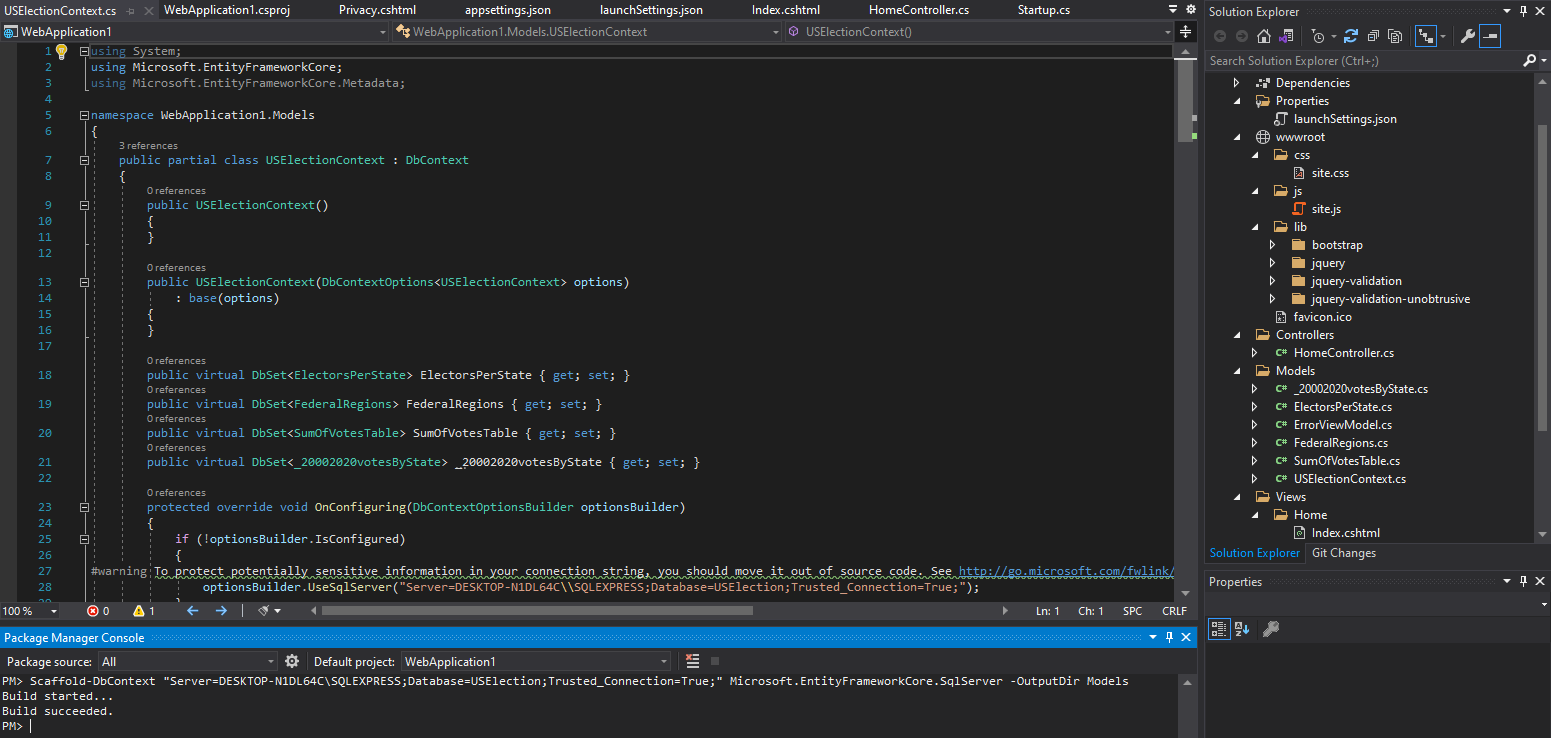1551x738 pixels.
Task: Click the Home icon in Solution Explorer
Action: [1263, 34]
